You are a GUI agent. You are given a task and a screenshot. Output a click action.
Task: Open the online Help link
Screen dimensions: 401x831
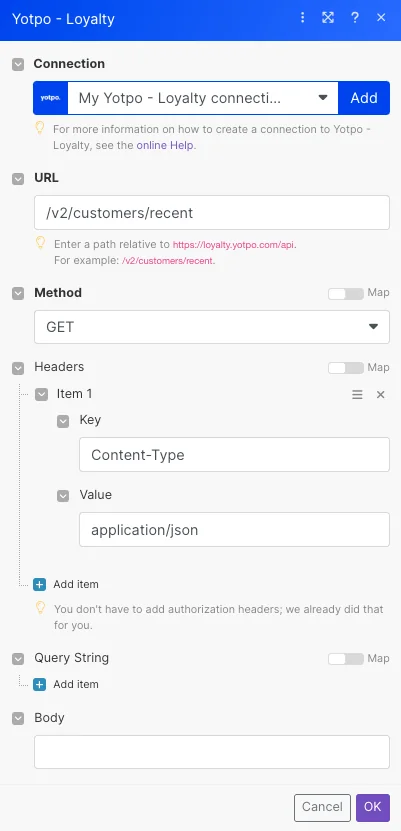(x=165, y=145)
